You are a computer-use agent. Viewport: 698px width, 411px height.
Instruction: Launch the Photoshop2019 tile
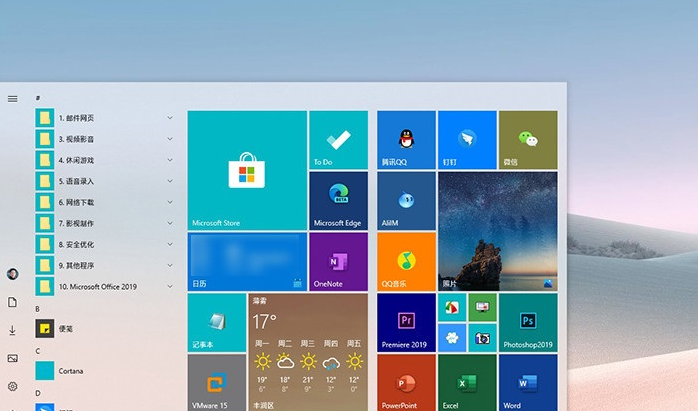(x=528, y=322)
